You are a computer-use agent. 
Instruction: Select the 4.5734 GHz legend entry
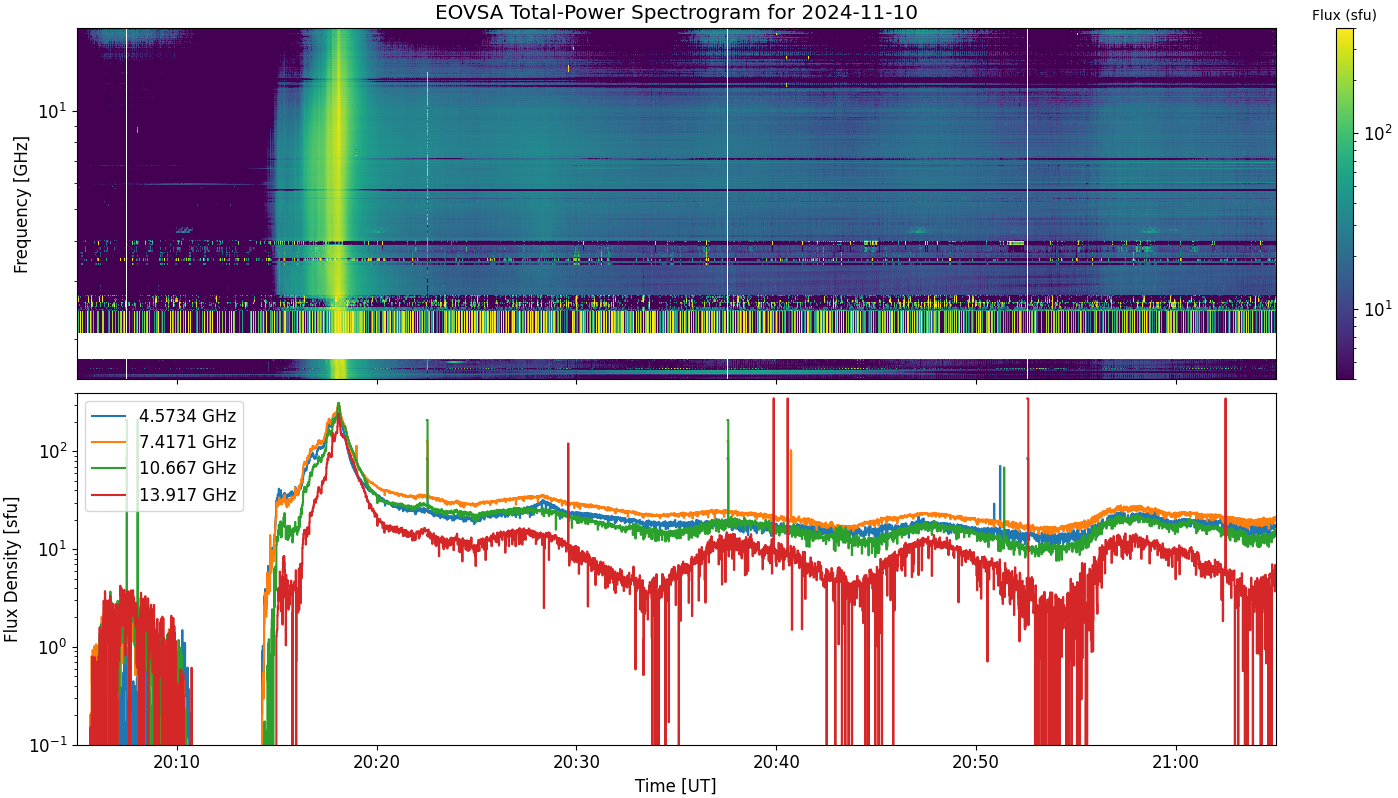(165, 416)
